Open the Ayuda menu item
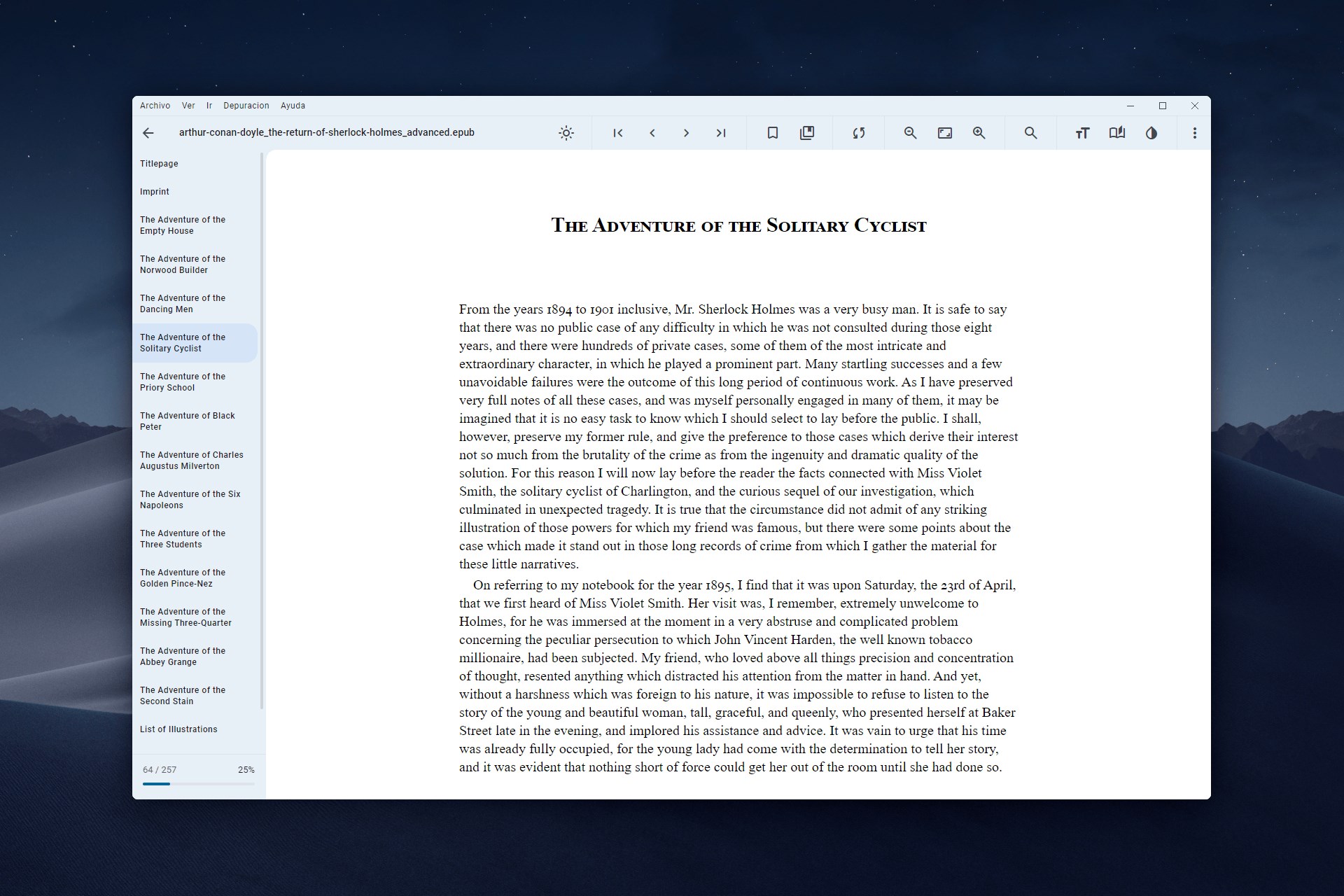 point(293,105)
